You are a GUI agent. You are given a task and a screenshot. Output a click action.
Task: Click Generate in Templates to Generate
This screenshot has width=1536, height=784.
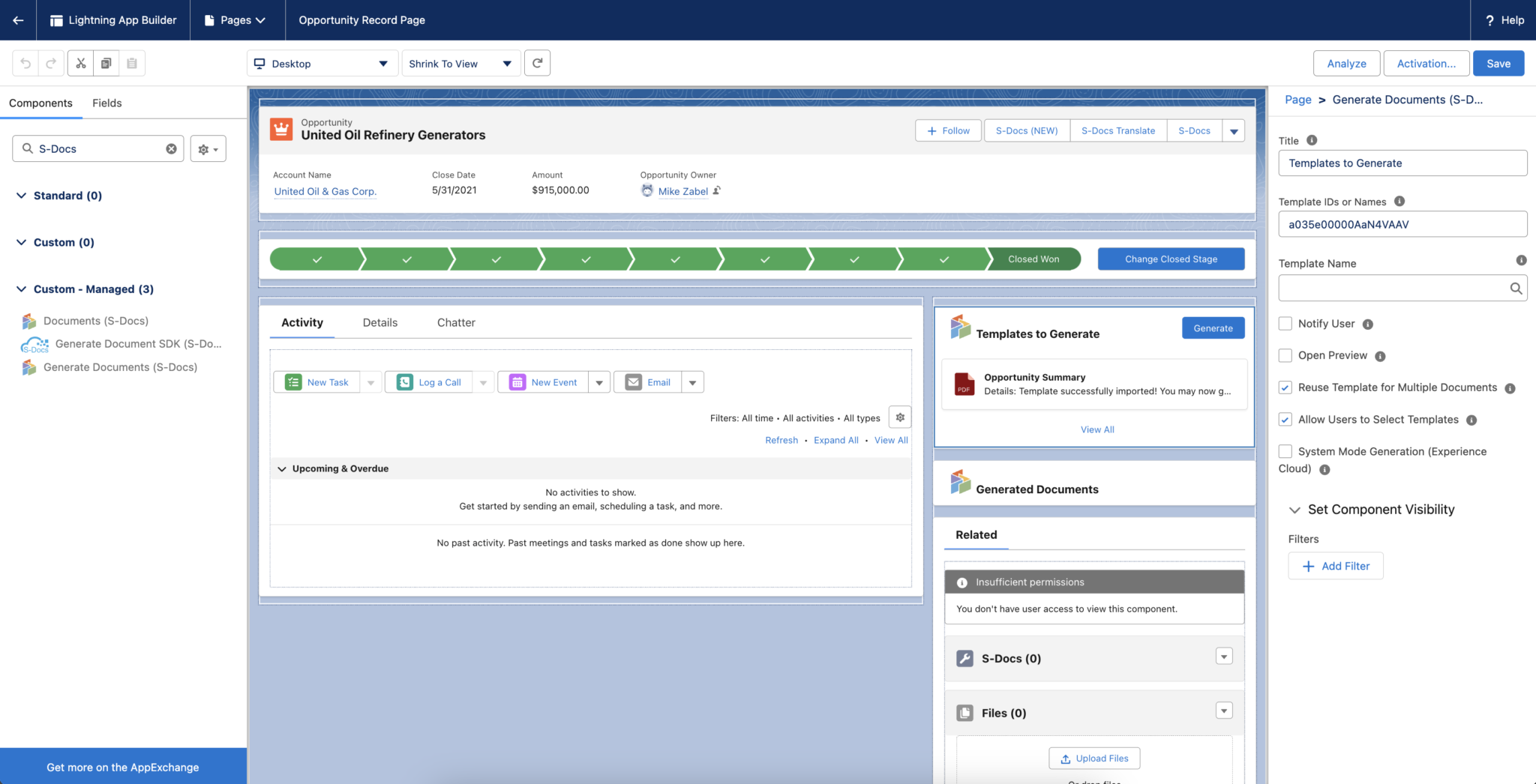[1213, 328]
